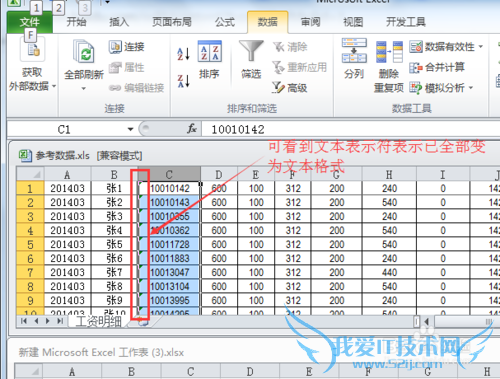The height and width of the screenshot is (379, 500).
Task: Click the insert new worksheet tab icon
Action: pos(143,322)
